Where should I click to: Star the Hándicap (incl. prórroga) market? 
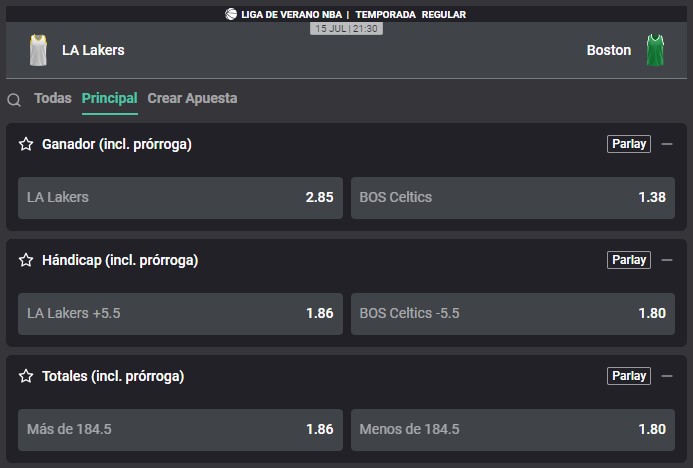[26, 260]
